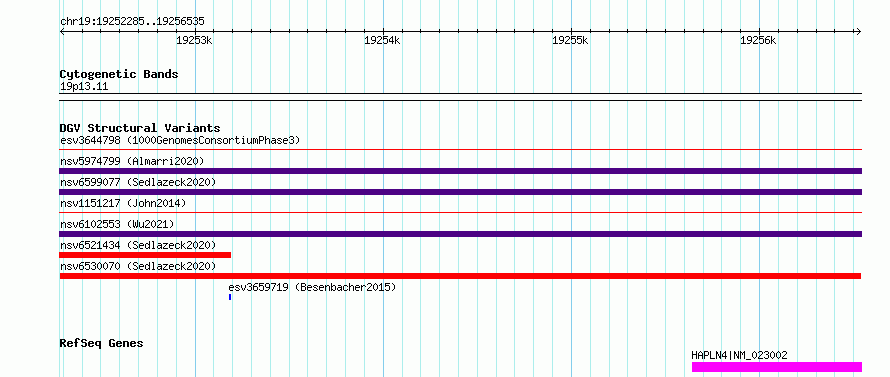Screen dimensions: 890x377
Task: Open variant nsv6599077 (Sedlazeck2020) label
Action: (138, 182)
